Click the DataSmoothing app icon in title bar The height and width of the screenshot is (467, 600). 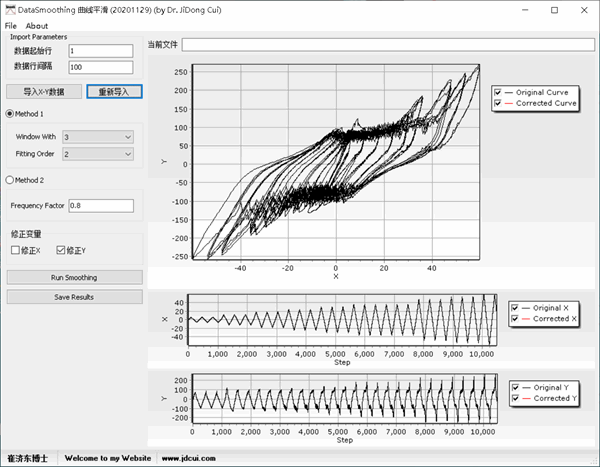[x=10, y=10]
